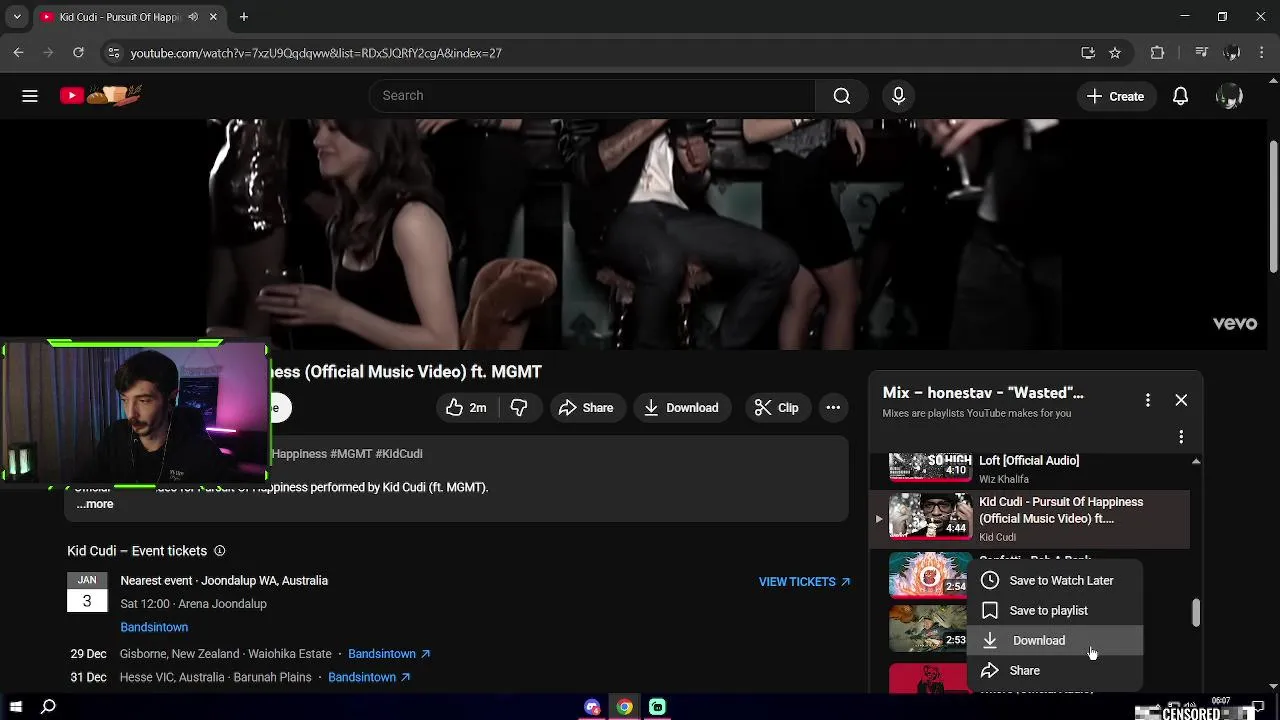
Task: Create a Clip of the video
Action: click(x=776, y=407)
